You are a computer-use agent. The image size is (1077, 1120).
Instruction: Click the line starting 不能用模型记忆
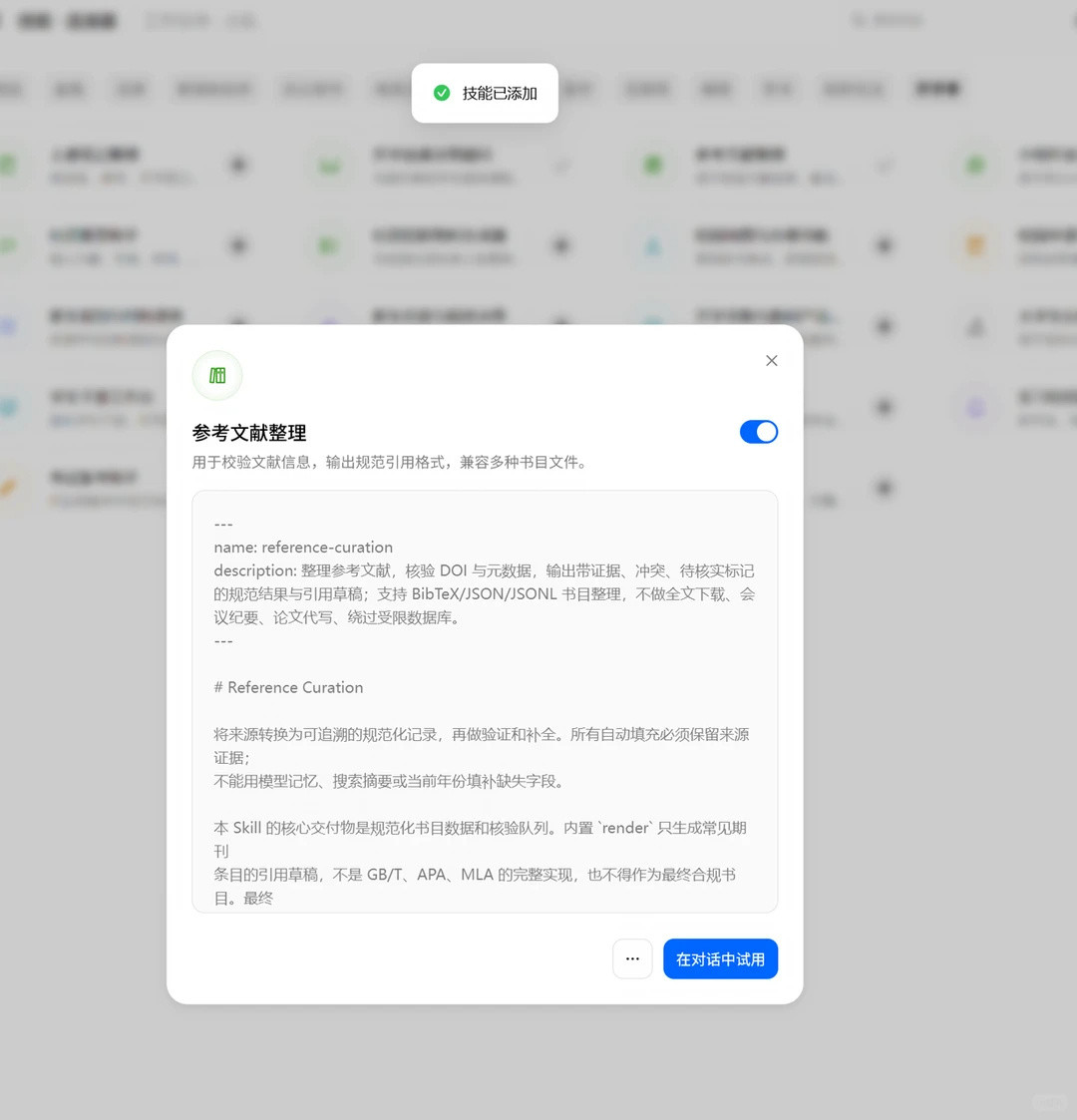coord(389,782)
